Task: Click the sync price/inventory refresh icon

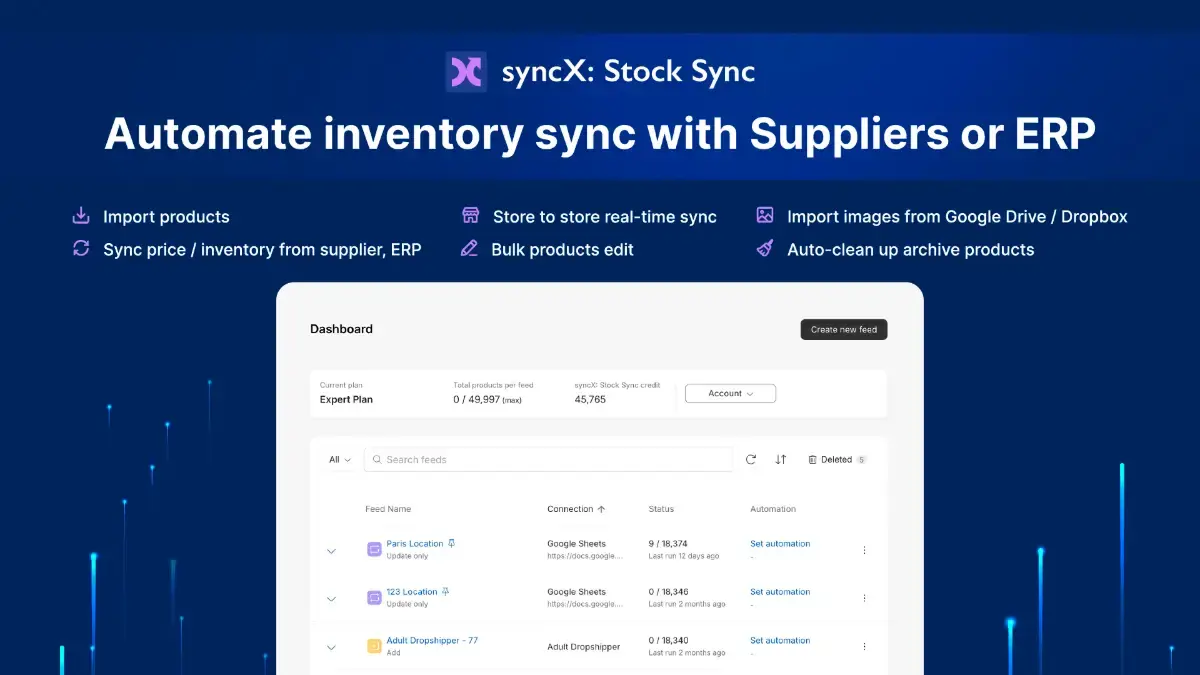Action: point(81,249)
